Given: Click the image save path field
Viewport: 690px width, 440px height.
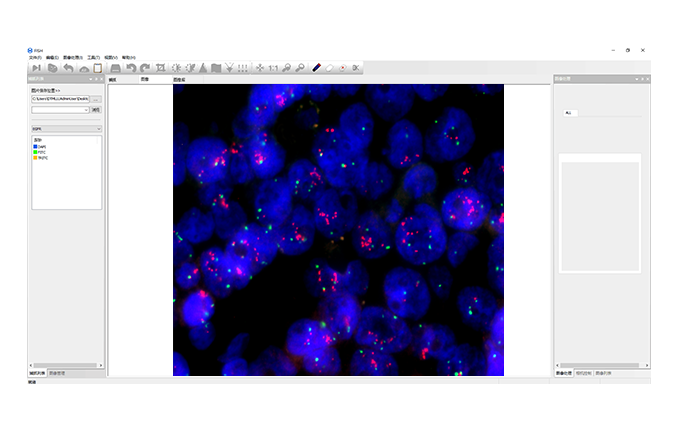Looking at the screenshot, I should pyautogui.click(x=60, y=99).
